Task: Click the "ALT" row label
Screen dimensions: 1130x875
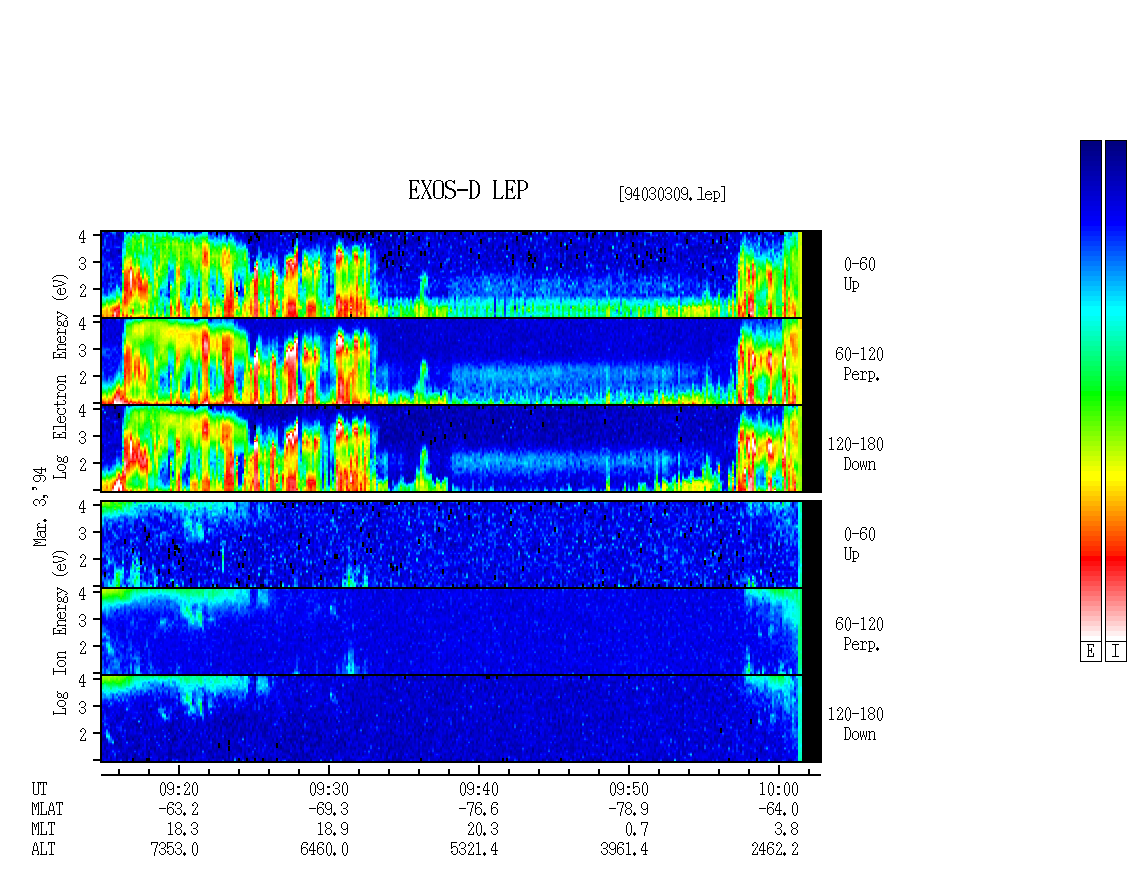Action: pyautogui.click(x=43, y=850)
